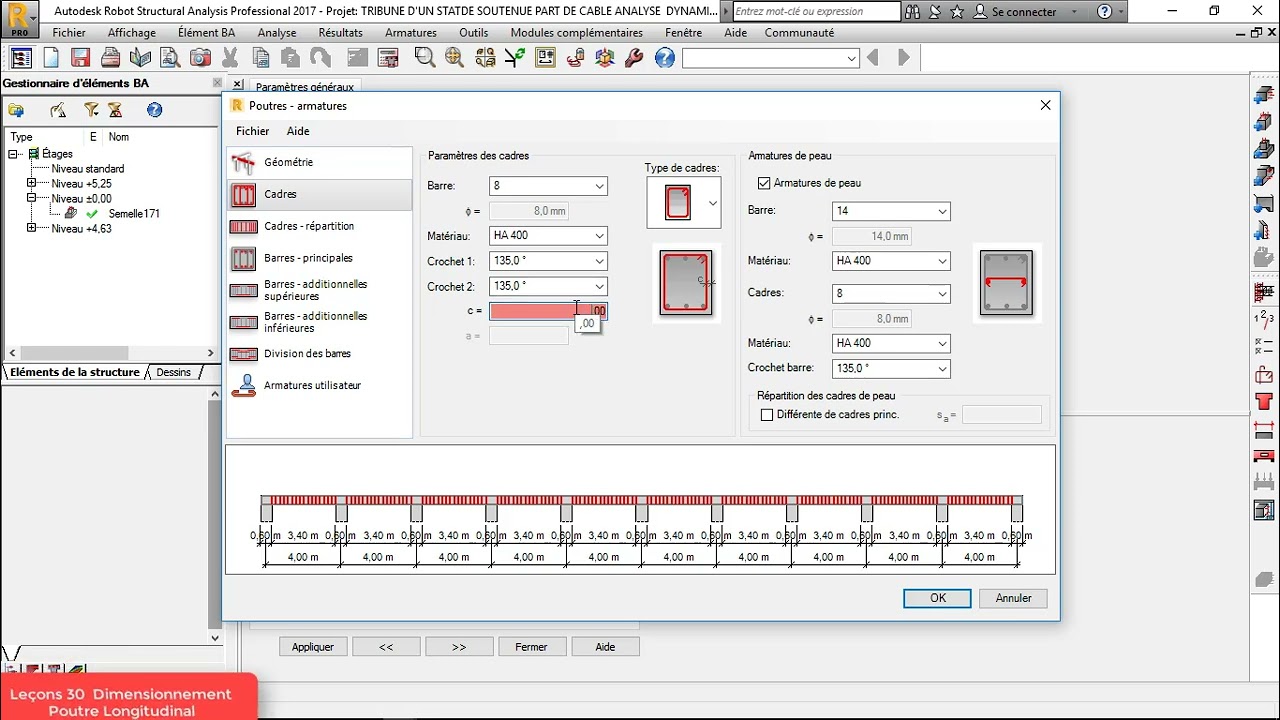Collapse the Niveau ±0,00 tree node
The image size is (1280, 720).
pyautogui.click(x=31, y=199)
